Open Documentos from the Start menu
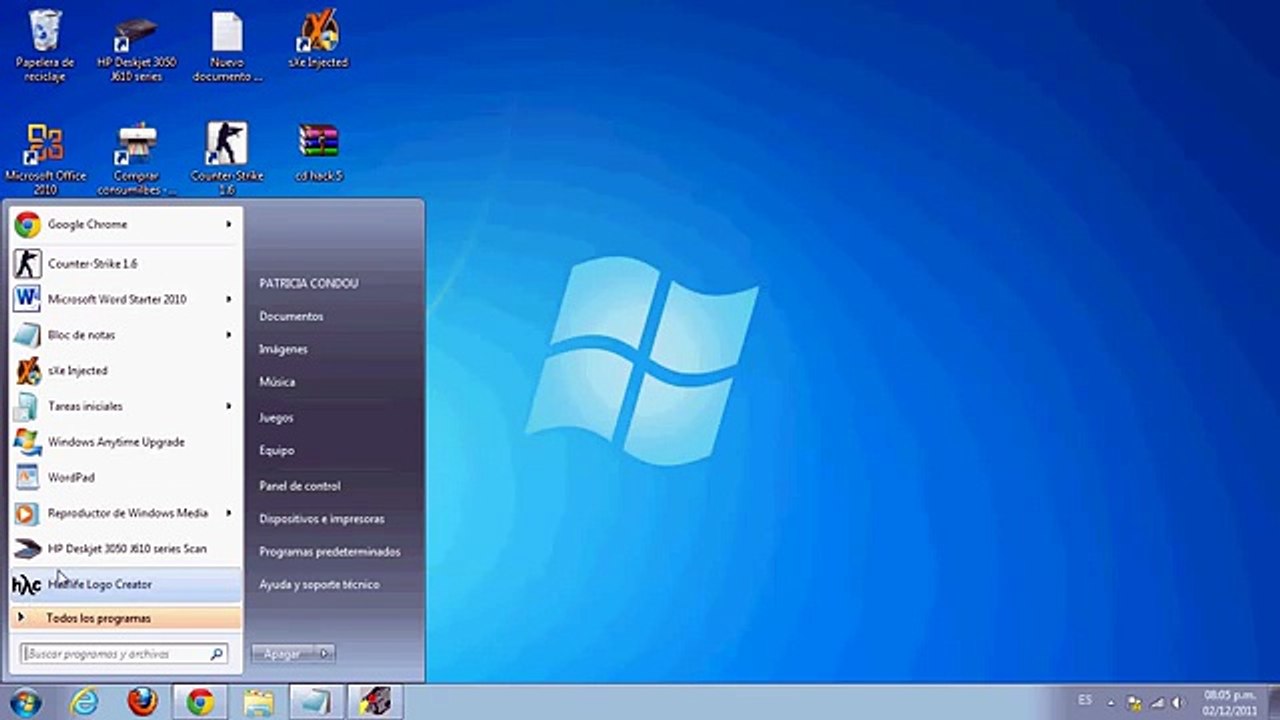This screenshot has height=720, width=1280. click(291, 317)
